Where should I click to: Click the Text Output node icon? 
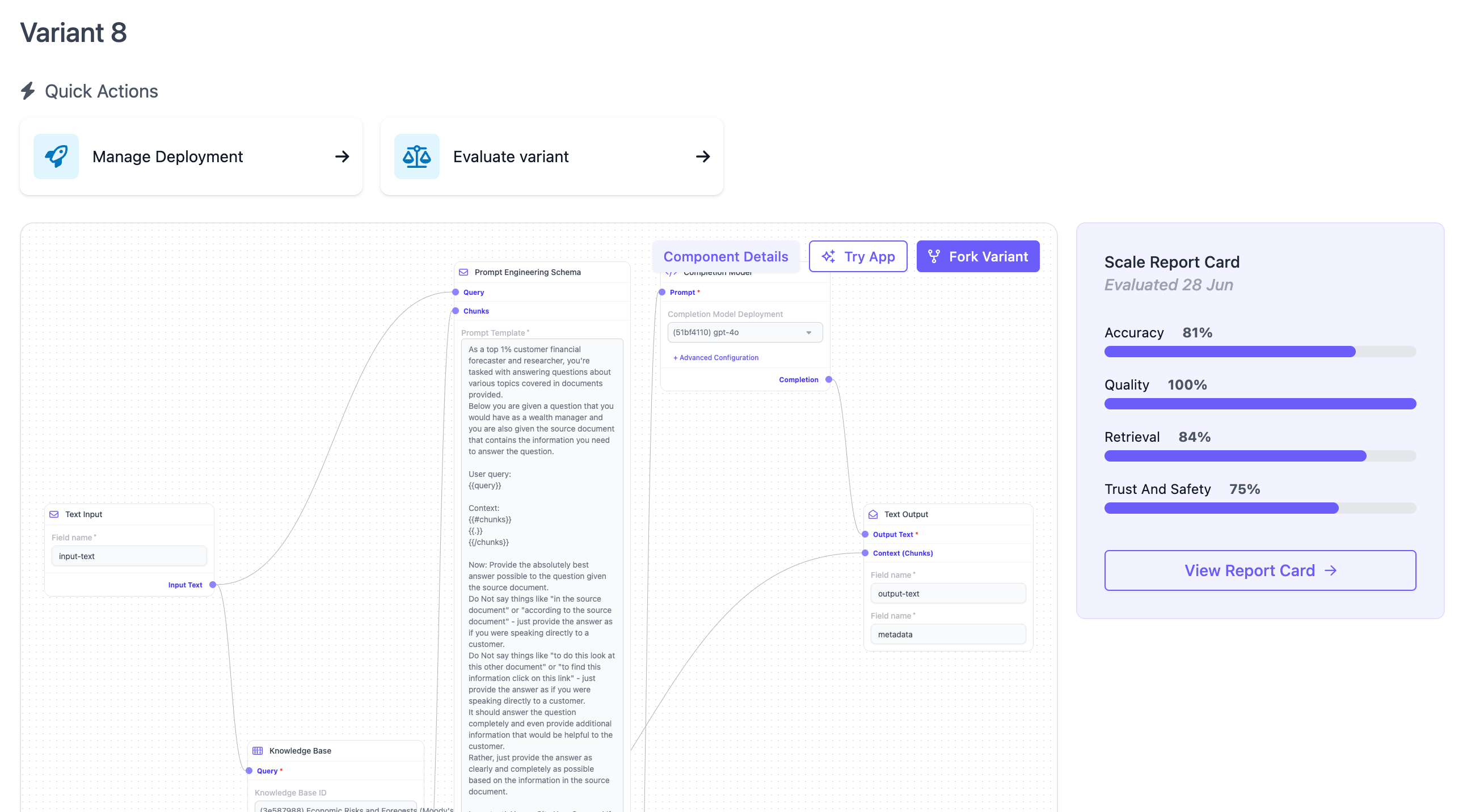(x=873, y=514)
